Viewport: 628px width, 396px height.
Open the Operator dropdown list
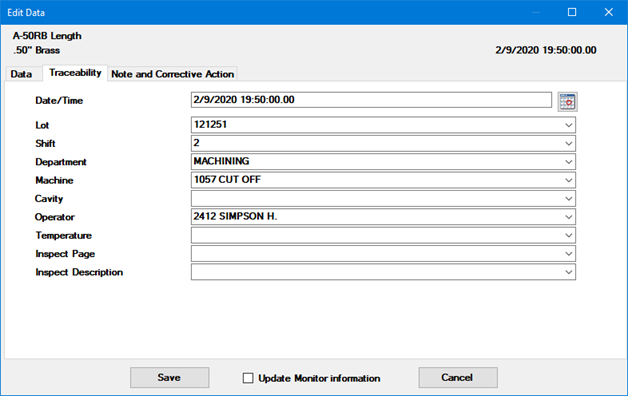coord(568,217)
